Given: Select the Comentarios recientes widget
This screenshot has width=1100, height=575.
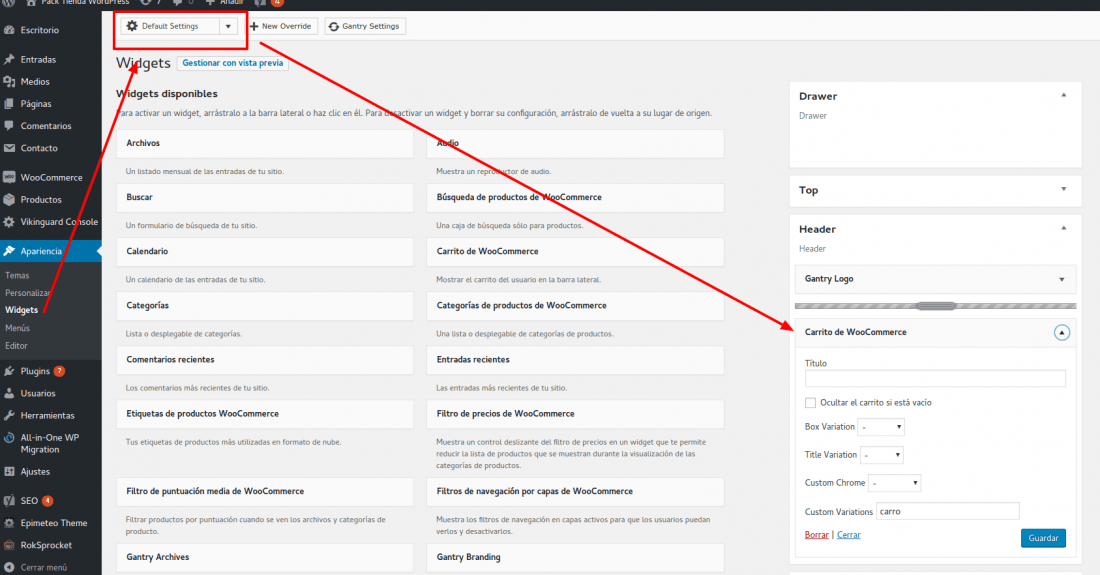Looking at the screenshot, I should (x=264, y=359).
